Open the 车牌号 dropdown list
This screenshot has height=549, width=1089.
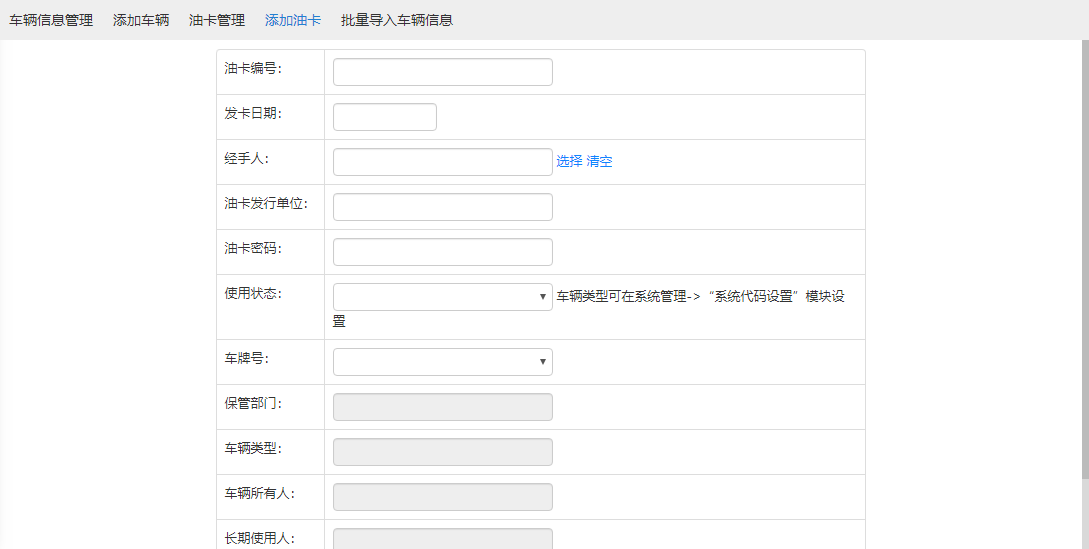(x=442, y=362)
